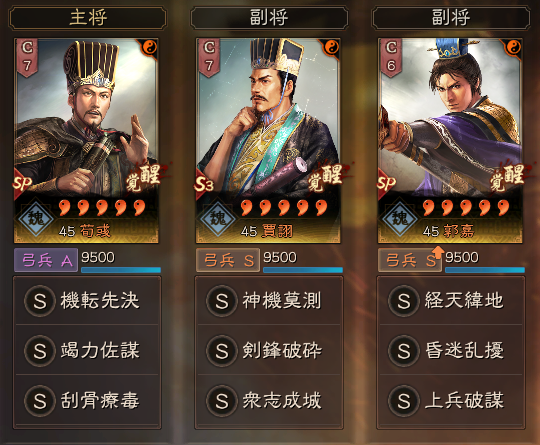Click 賈詡's blue troop count bar
Viewport: 540px width, 445px height.
[303, 270]
